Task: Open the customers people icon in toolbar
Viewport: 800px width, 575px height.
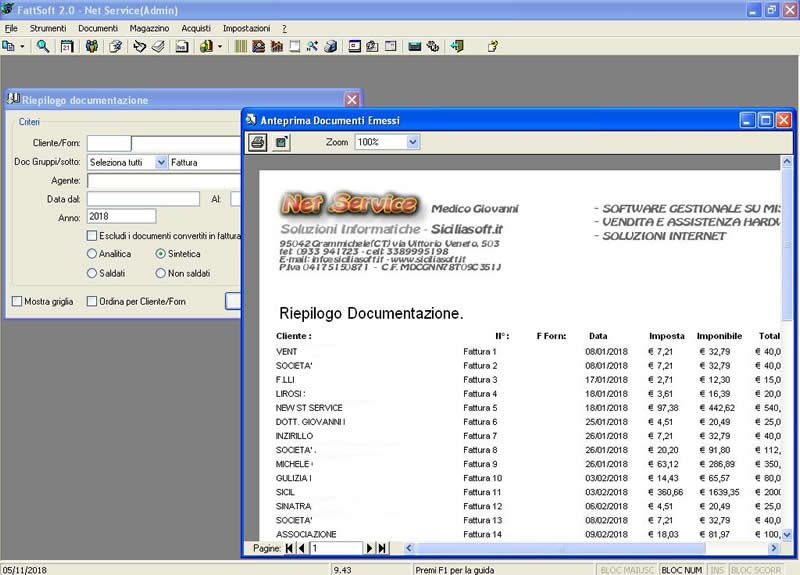Action: (x=92, y=46)
